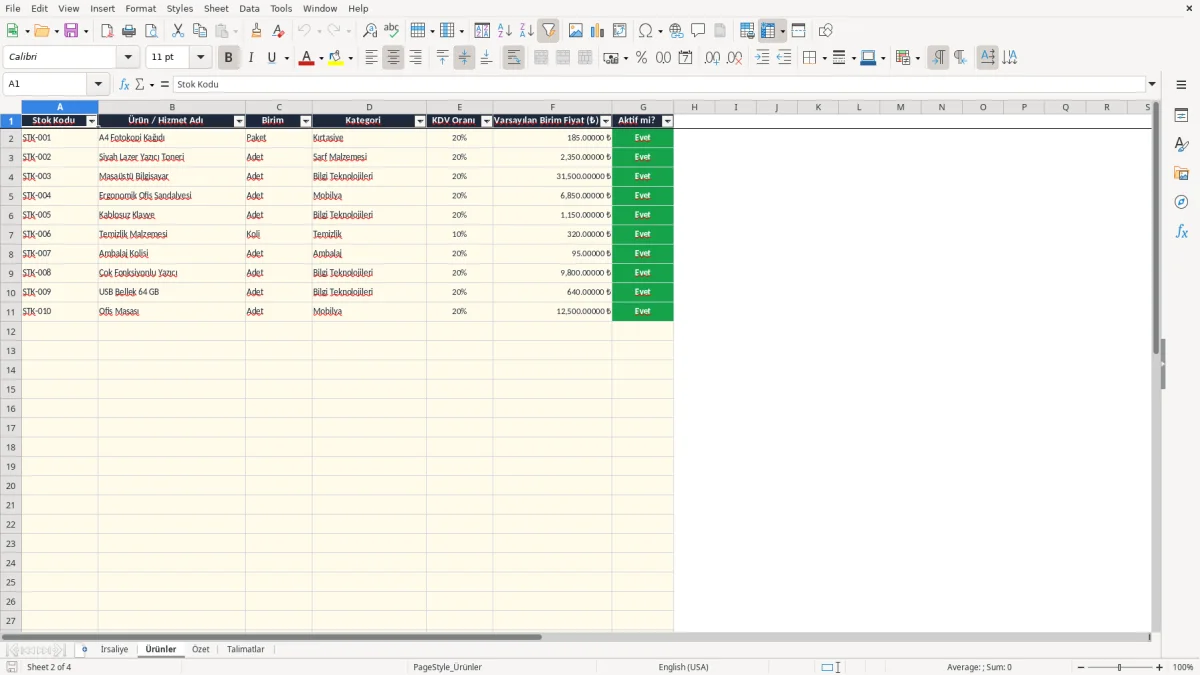Open the Format menu

[x=140, y=8]
